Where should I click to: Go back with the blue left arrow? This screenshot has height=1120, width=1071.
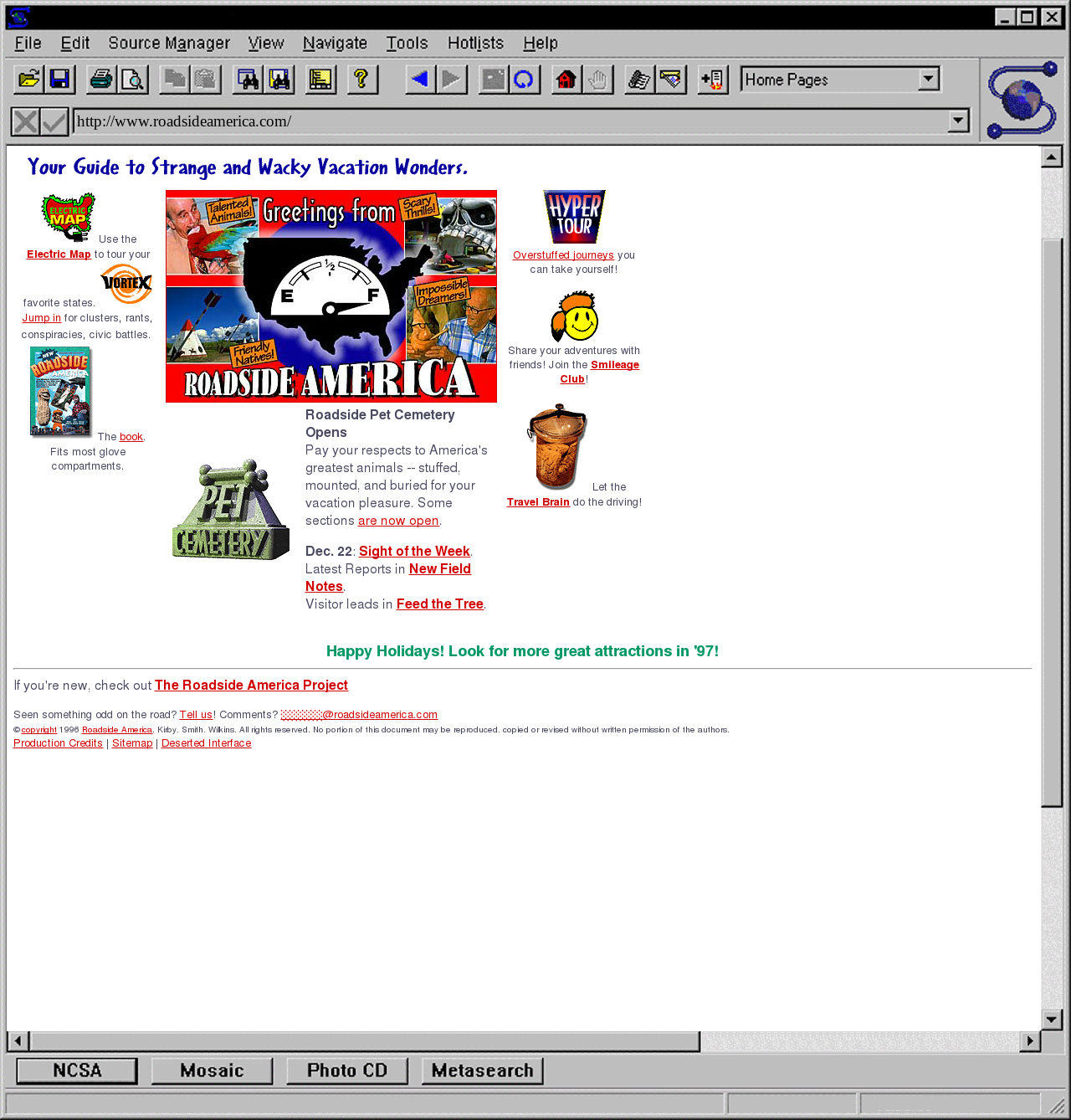click(x=420, y=80)
